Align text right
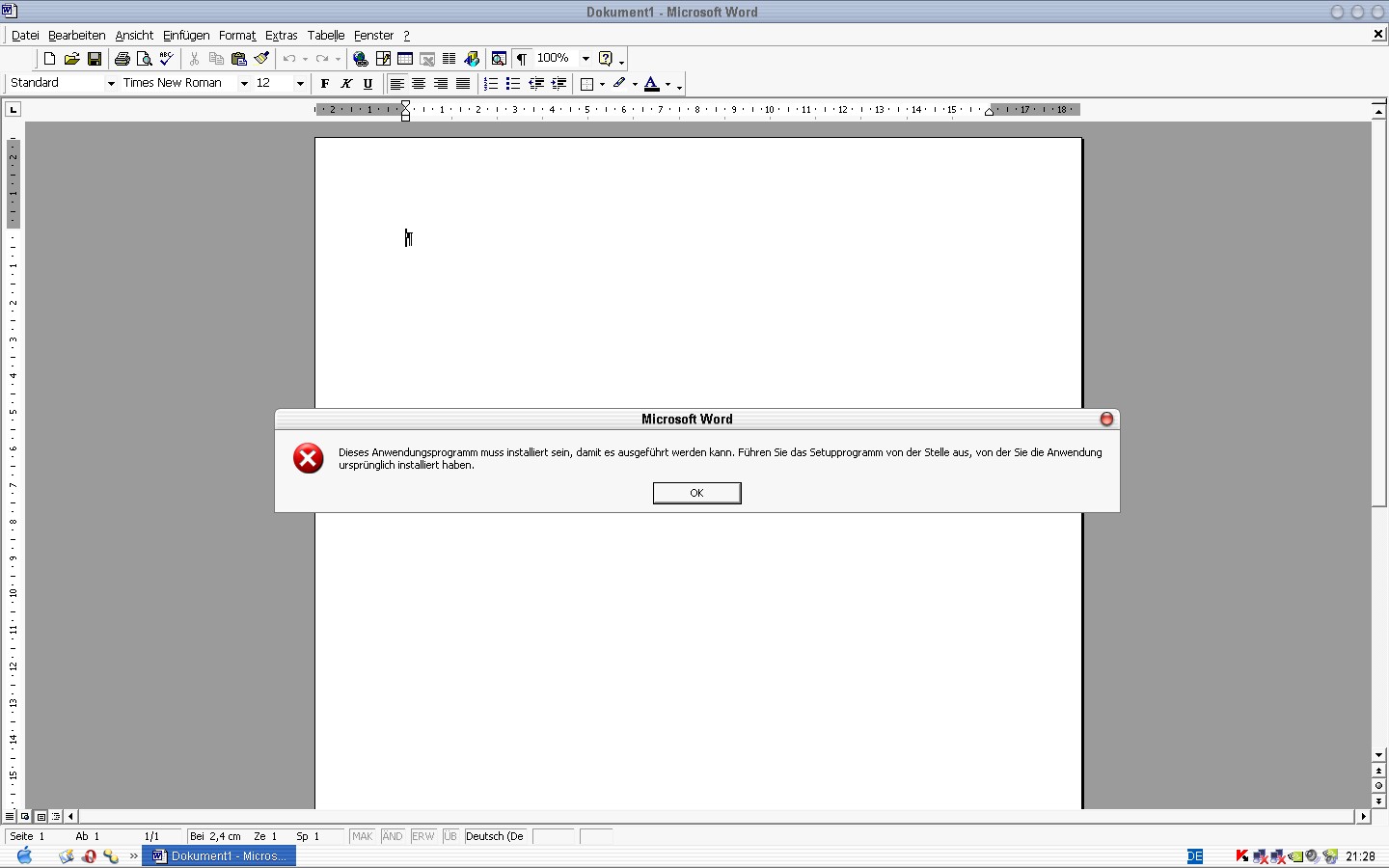The width and height of the screenshot is (1389, 868). (x=441, y=84)
